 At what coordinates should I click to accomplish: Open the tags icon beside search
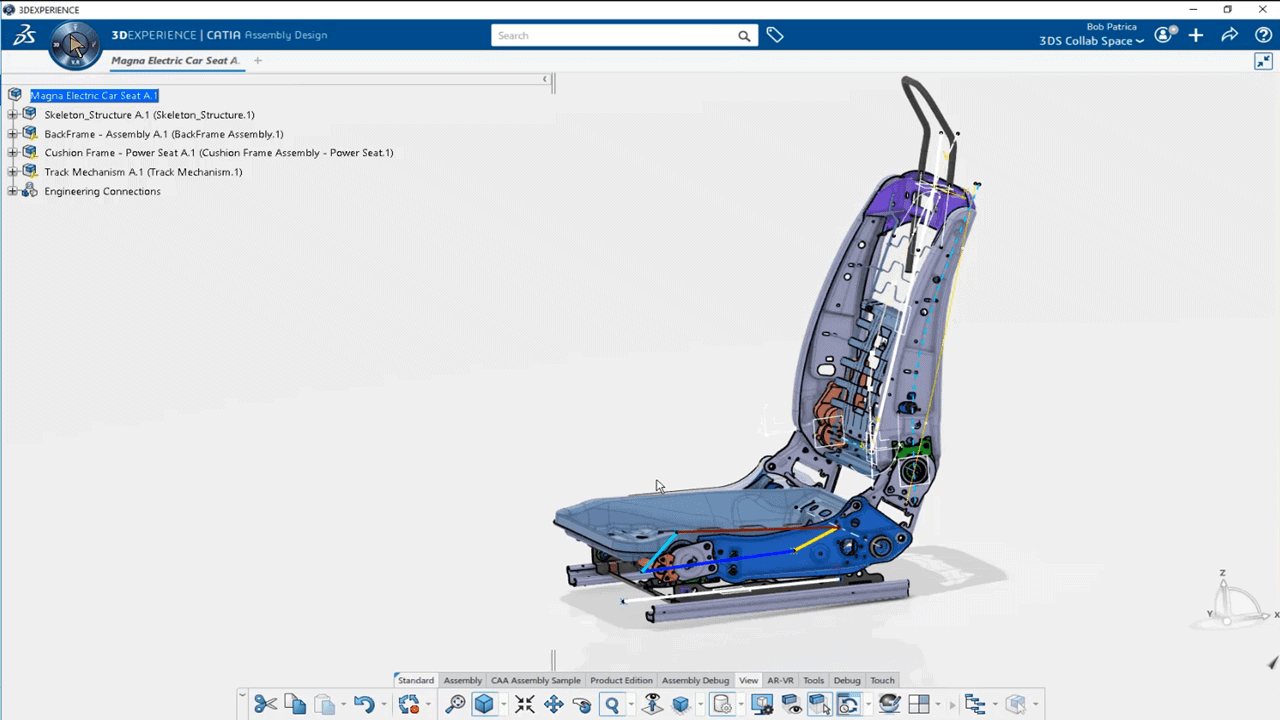(775, 35)
